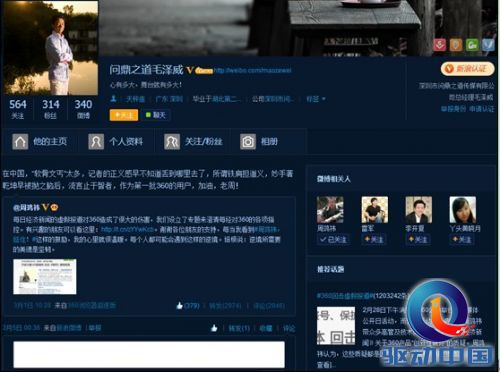This screenshot has width=500, height=372.
Task: Open the reposted post's 转发(2974) link
Action: point(225,306)
